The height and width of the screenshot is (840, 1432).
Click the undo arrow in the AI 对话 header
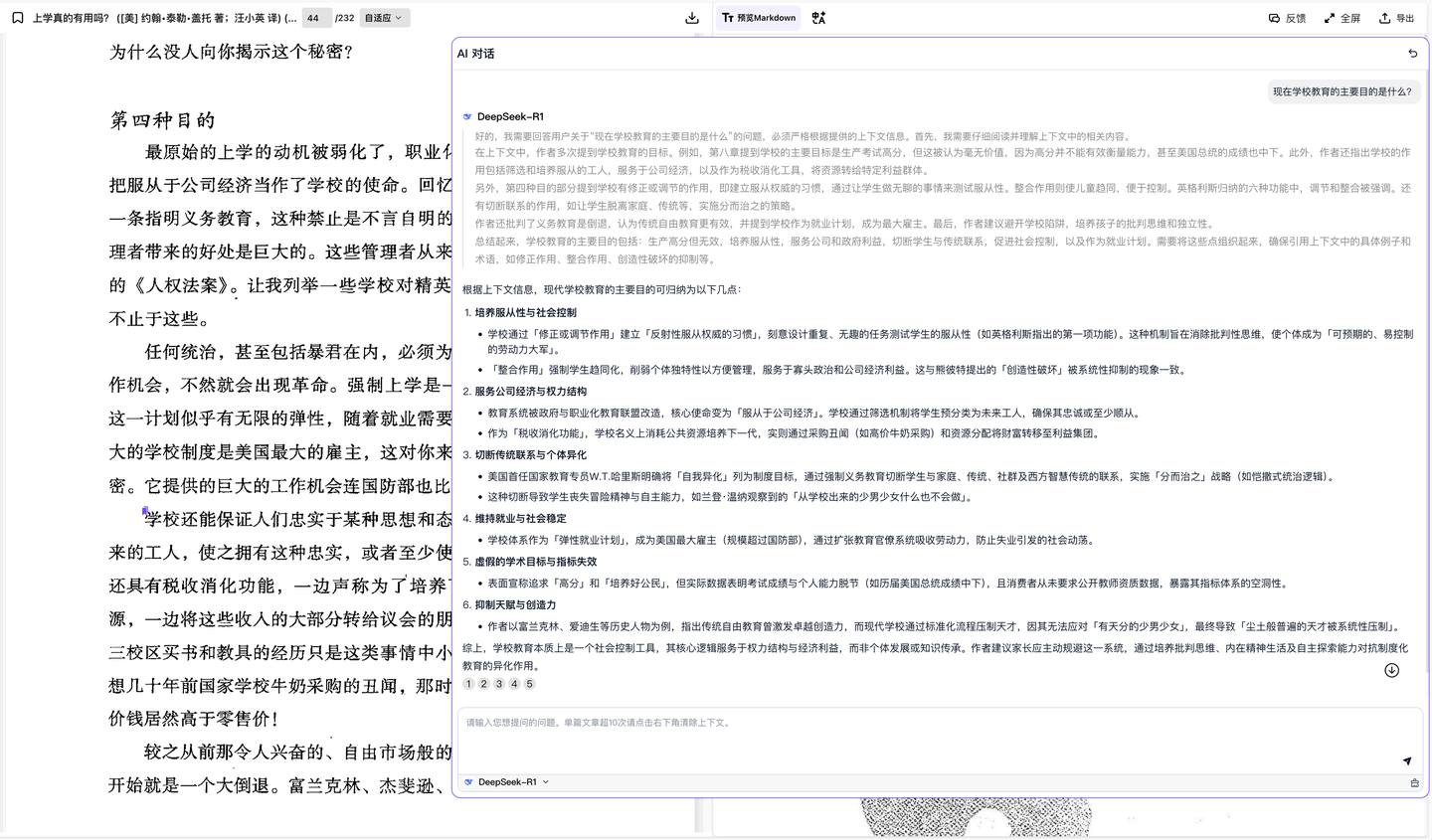(x=1413, y=54)
